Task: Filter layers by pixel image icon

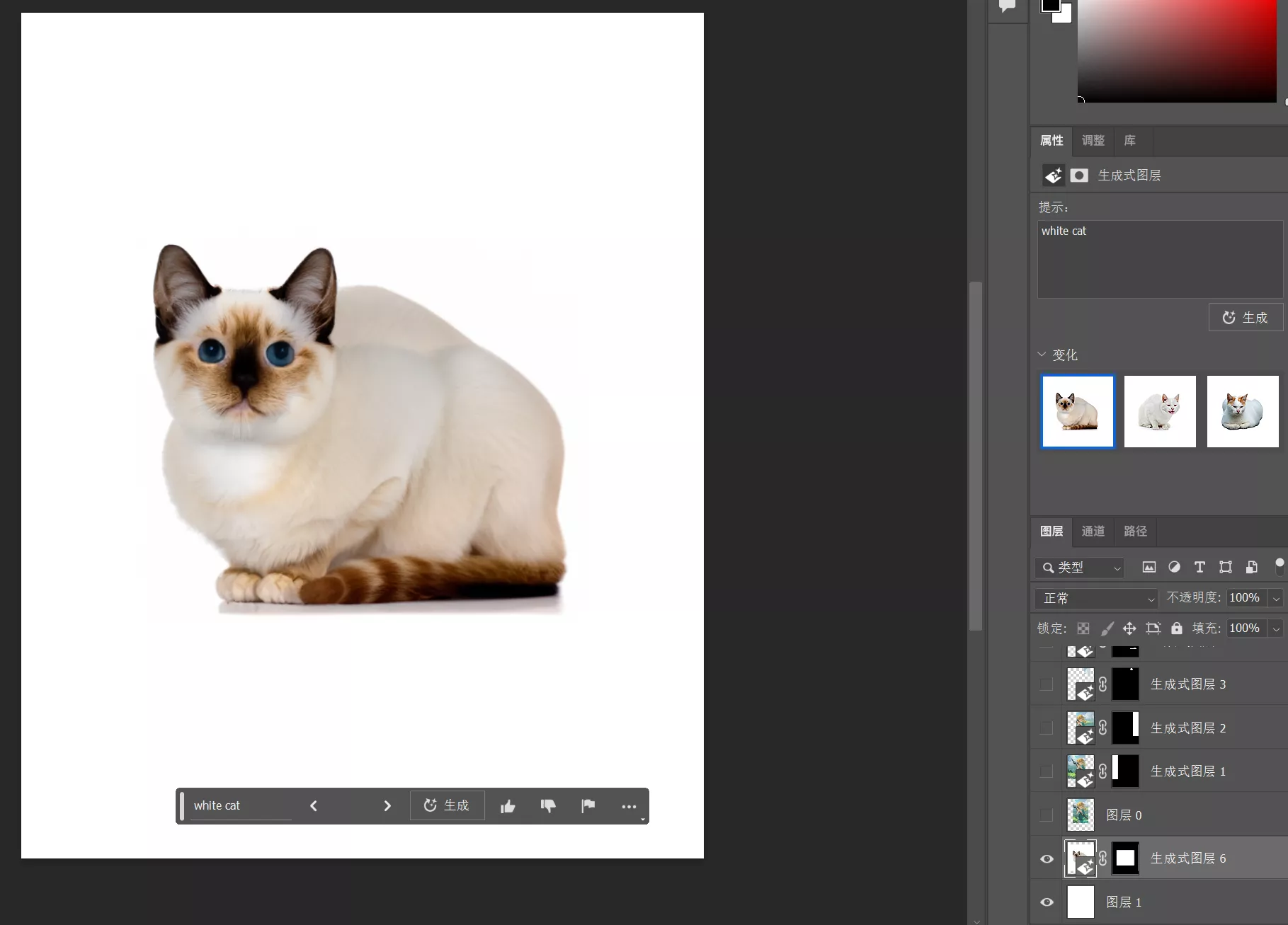Action: 1149,567
